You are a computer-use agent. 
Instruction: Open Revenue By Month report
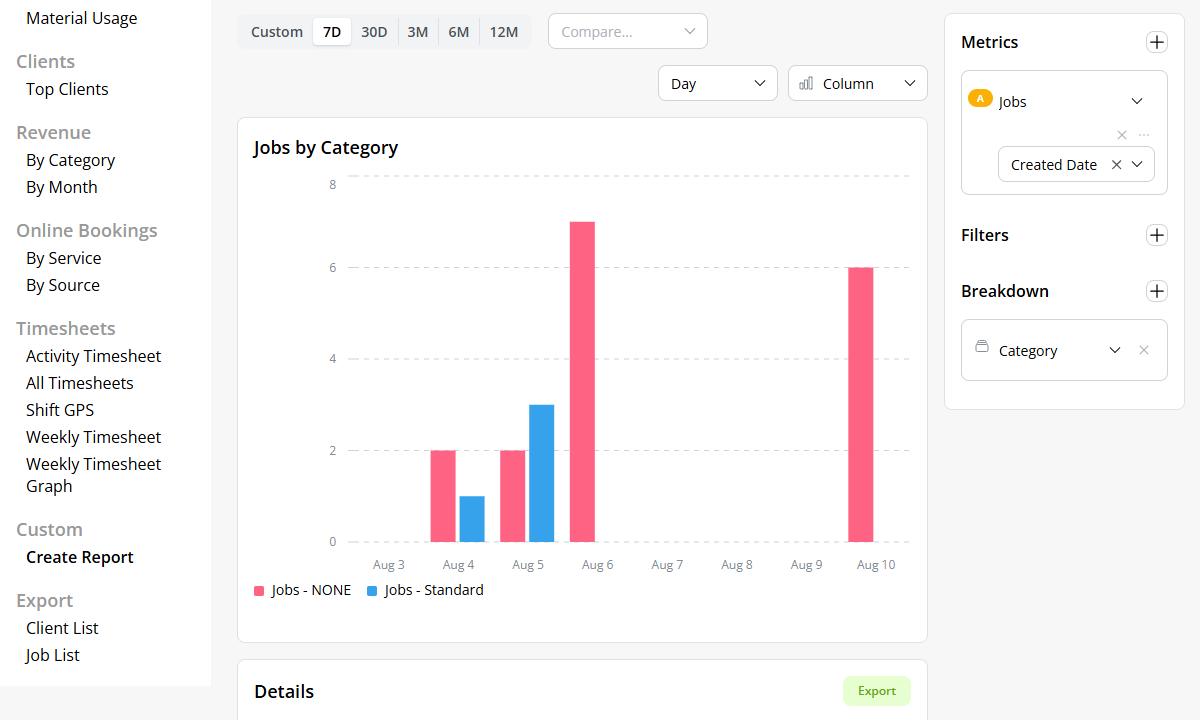tap(62, 187)
